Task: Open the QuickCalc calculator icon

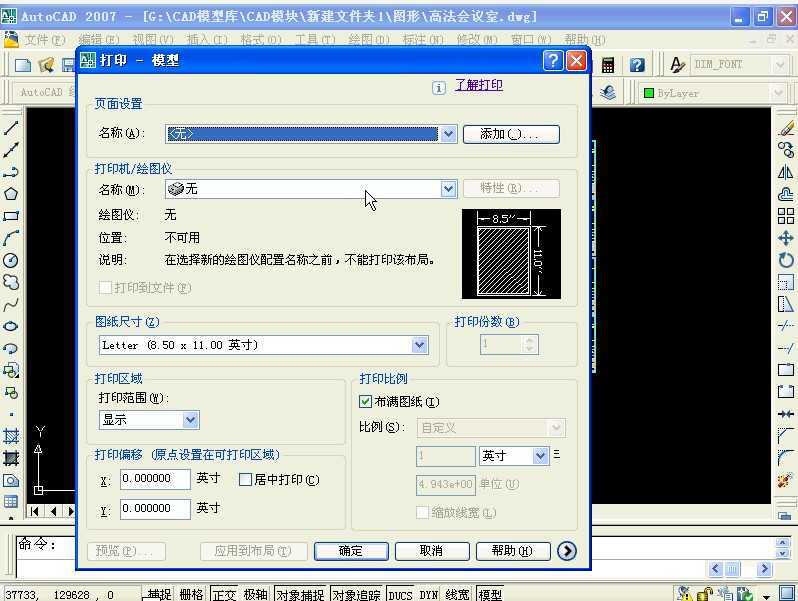Action: coord(608,65)
